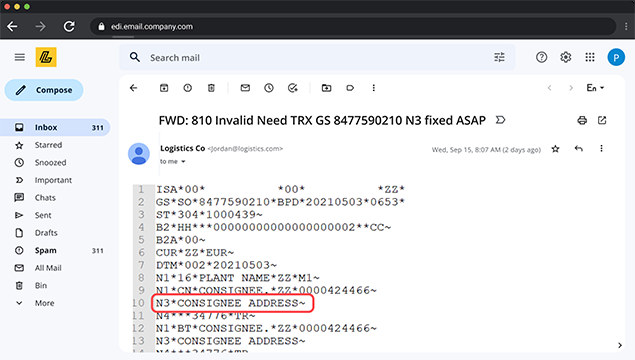This screenshot has height=360, width=635.
Task: Show search filter options
Action: [x=499, y=58]
